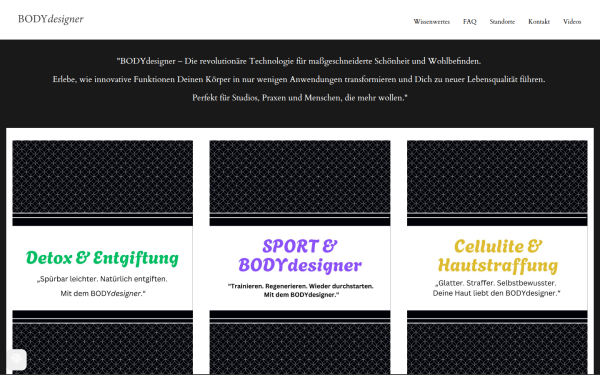Open the Cellulite & Hautstraffung card

[x=497, y=257]
